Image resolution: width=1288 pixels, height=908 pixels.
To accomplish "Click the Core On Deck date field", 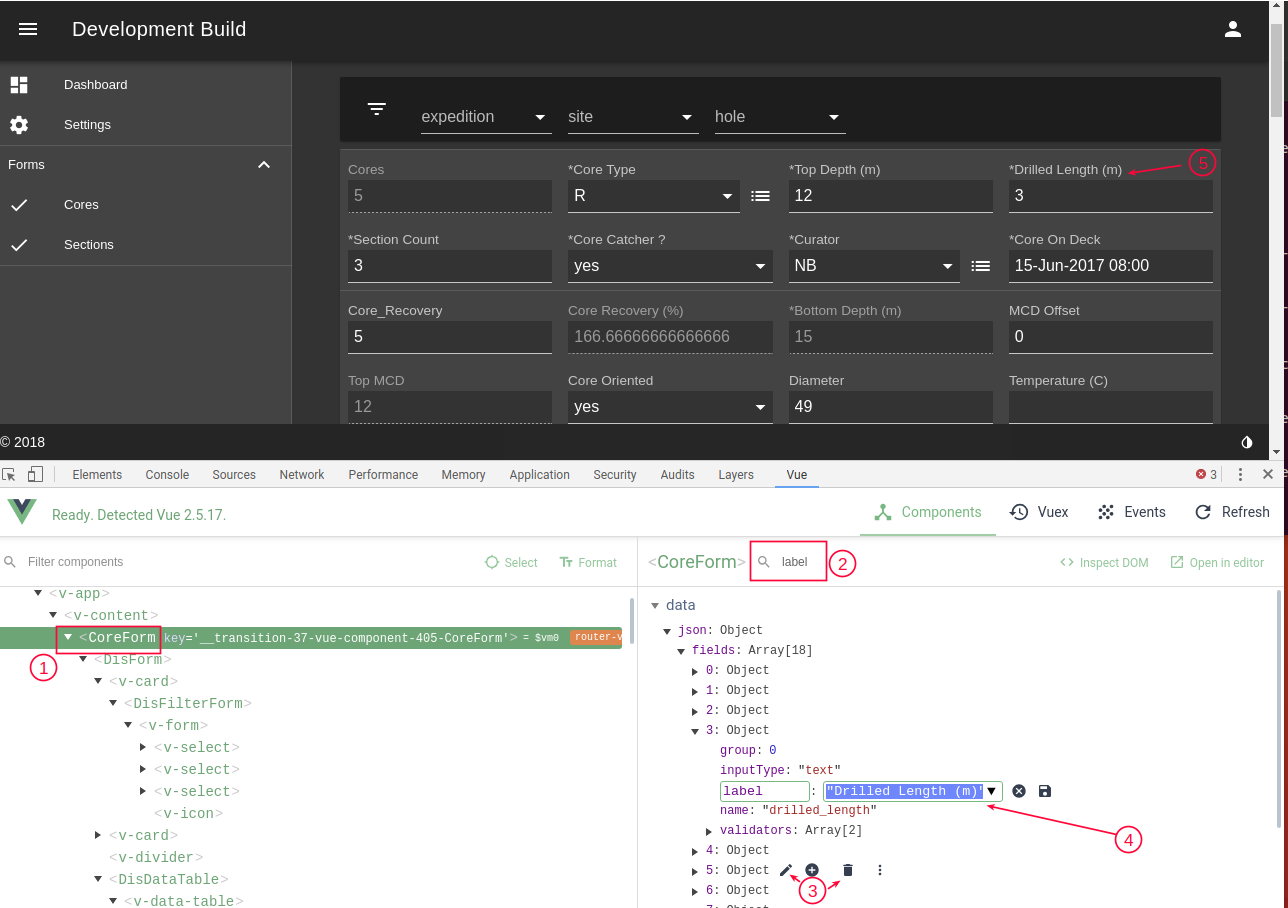I will (x=1111, y=266).
